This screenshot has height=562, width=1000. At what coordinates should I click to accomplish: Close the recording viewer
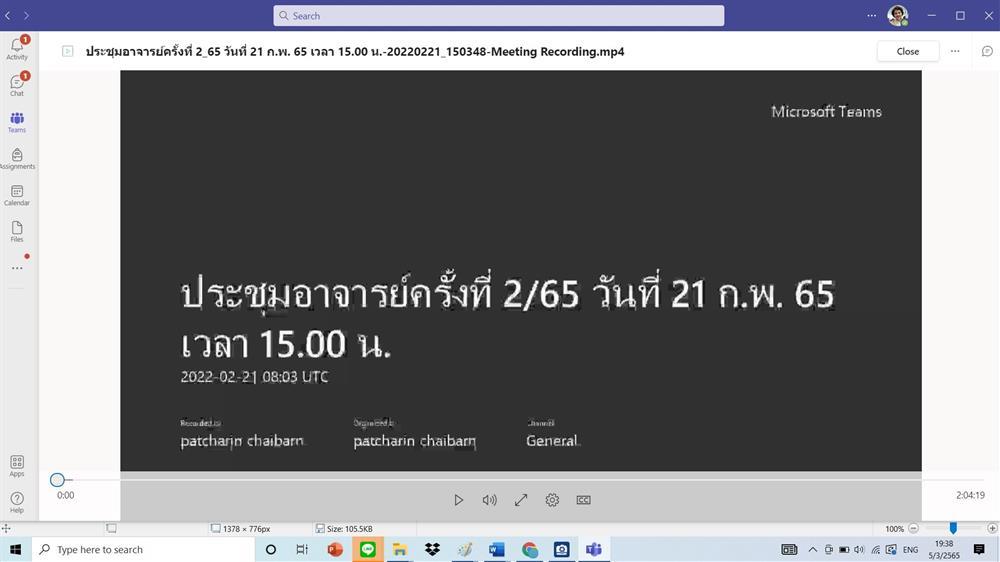coord(908,51)
